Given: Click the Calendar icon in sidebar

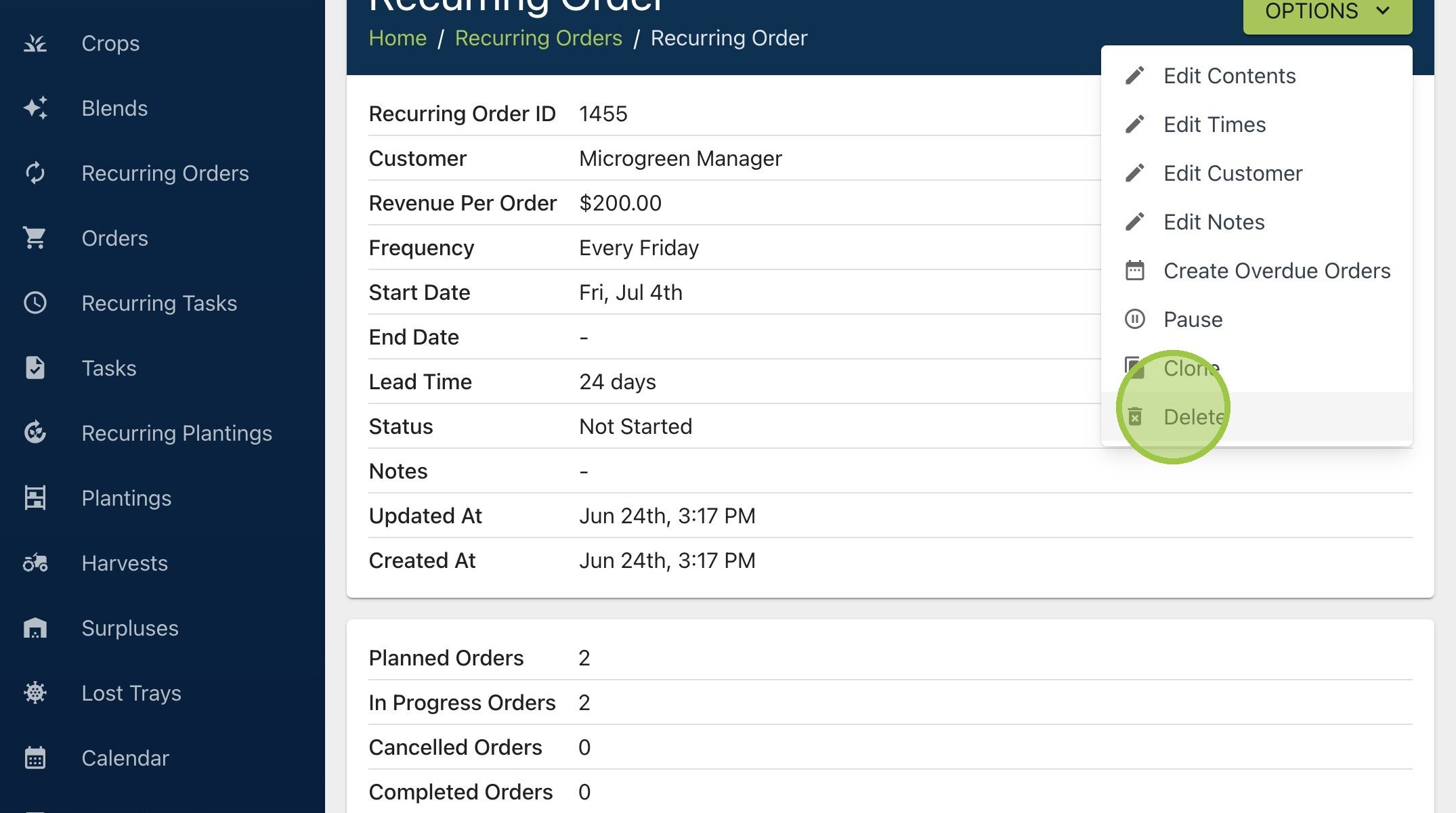Looking at the screenshot, I should click(x=35, y=758).
